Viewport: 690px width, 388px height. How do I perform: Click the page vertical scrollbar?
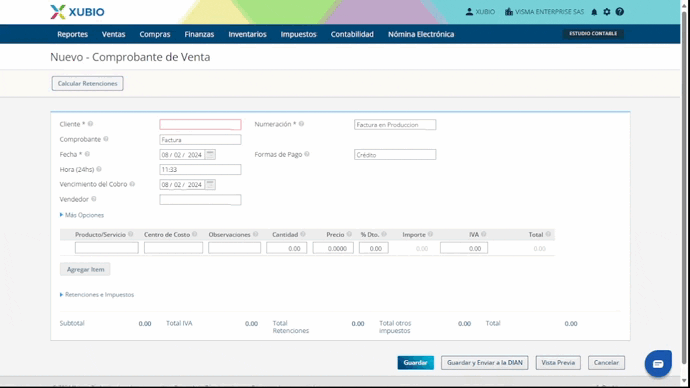(684, 189)
